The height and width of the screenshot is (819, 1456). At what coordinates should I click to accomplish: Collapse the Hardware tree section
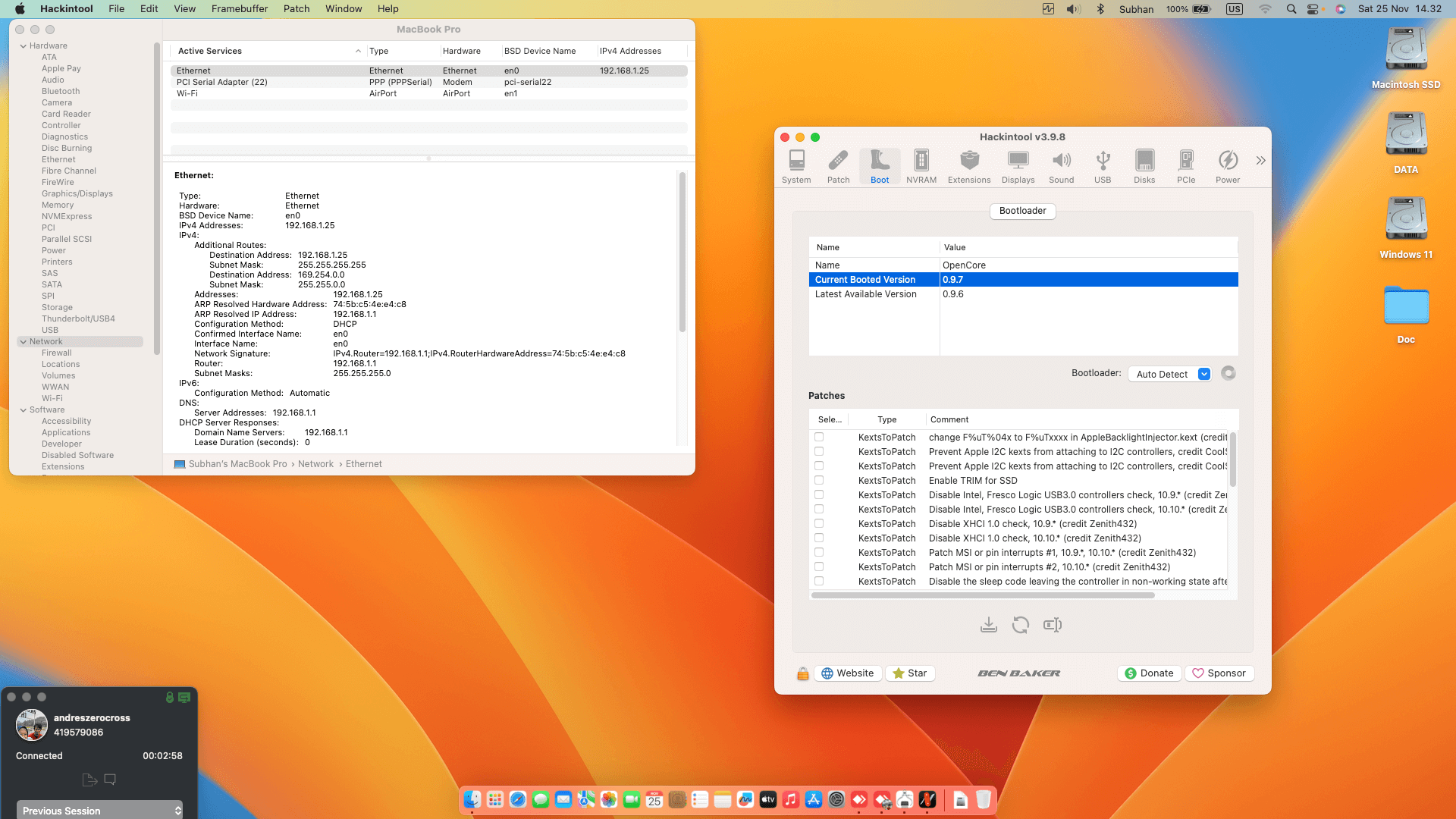24,46
